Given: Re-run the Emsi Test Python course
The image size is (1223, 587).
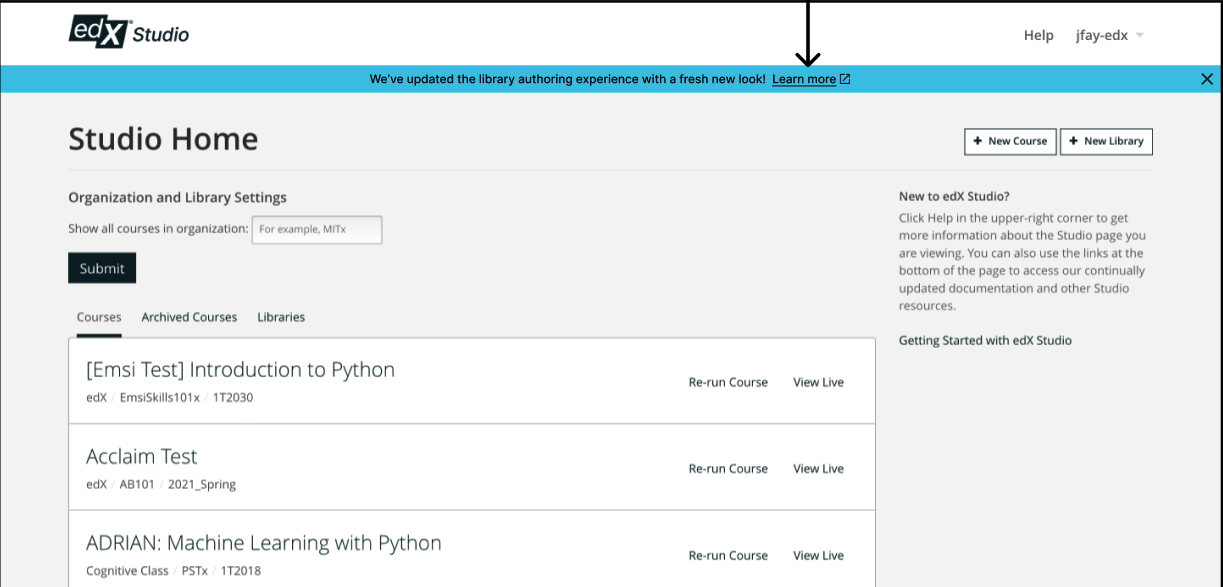Looking at the screenshot, I should click(728, 382).
